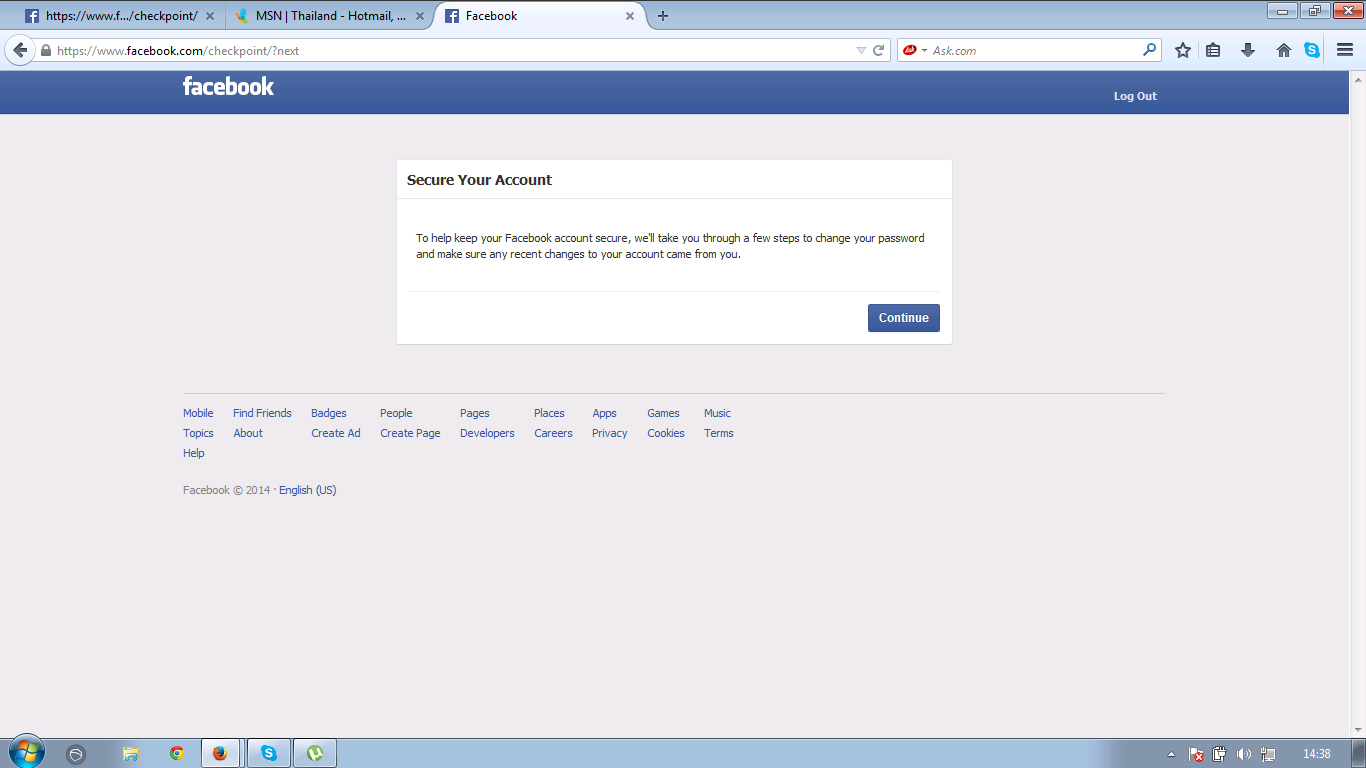This screenshot has height=768, width=1366.
Task: Open the volume speaker tray icon
Action: [1244, 754]
